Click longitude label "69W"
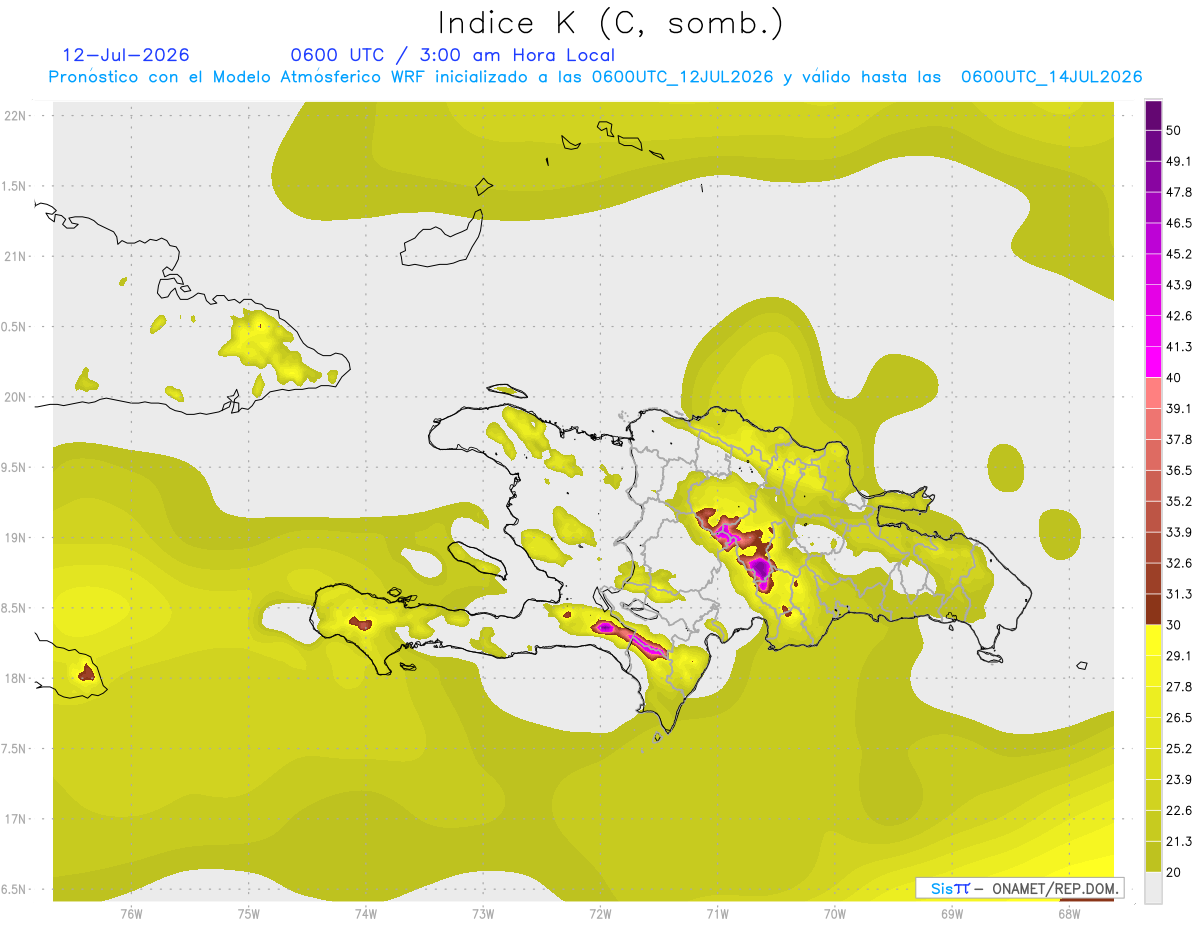 click(x=951, y=913)
